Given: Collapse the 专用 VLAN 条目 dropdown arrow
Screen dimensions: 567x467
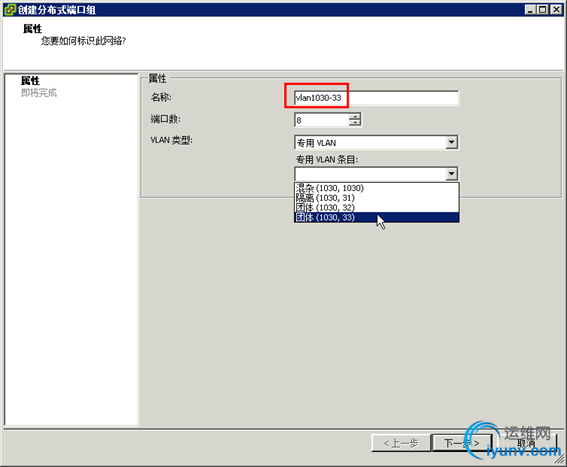Looking at the screenshot, I should coord(451,174).
